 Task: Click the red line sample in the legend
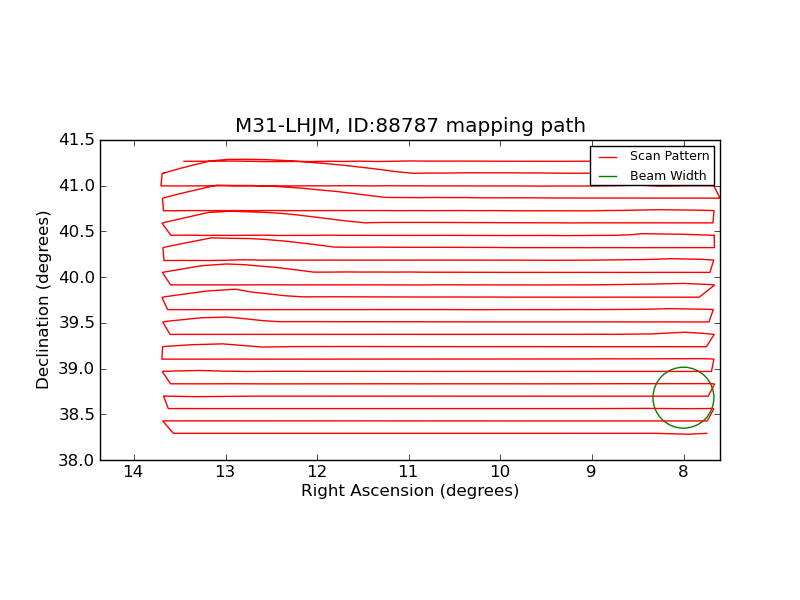pyautogui.click(x=608, y=157)
